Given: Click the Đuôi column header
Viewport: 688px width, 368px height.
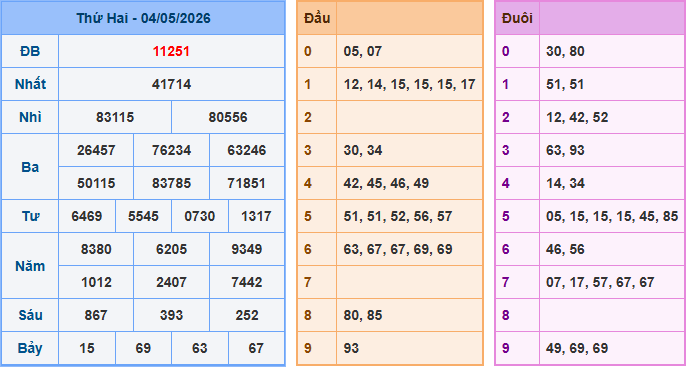Looking at the screenshot, I should pyautogui.click(x=517, y=18).
